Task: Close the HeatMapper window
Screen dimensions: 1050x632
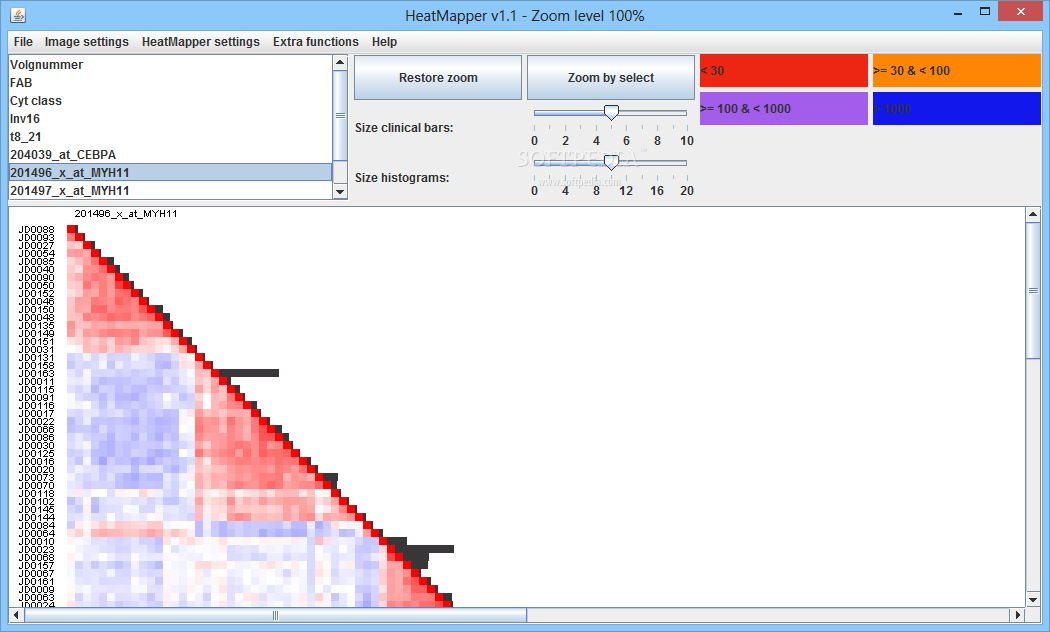Action: point(1021,11)
